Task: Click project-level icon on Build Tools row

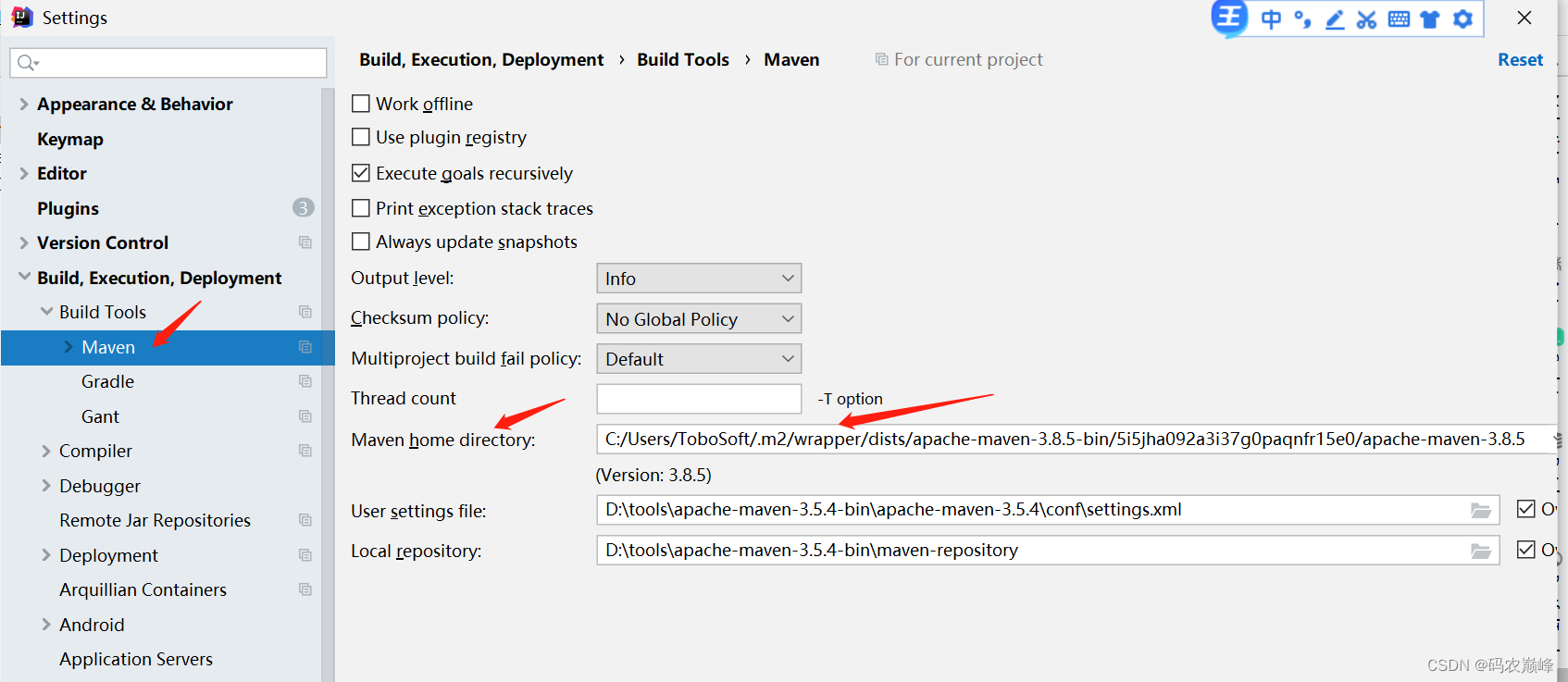Action: [305, 312]
